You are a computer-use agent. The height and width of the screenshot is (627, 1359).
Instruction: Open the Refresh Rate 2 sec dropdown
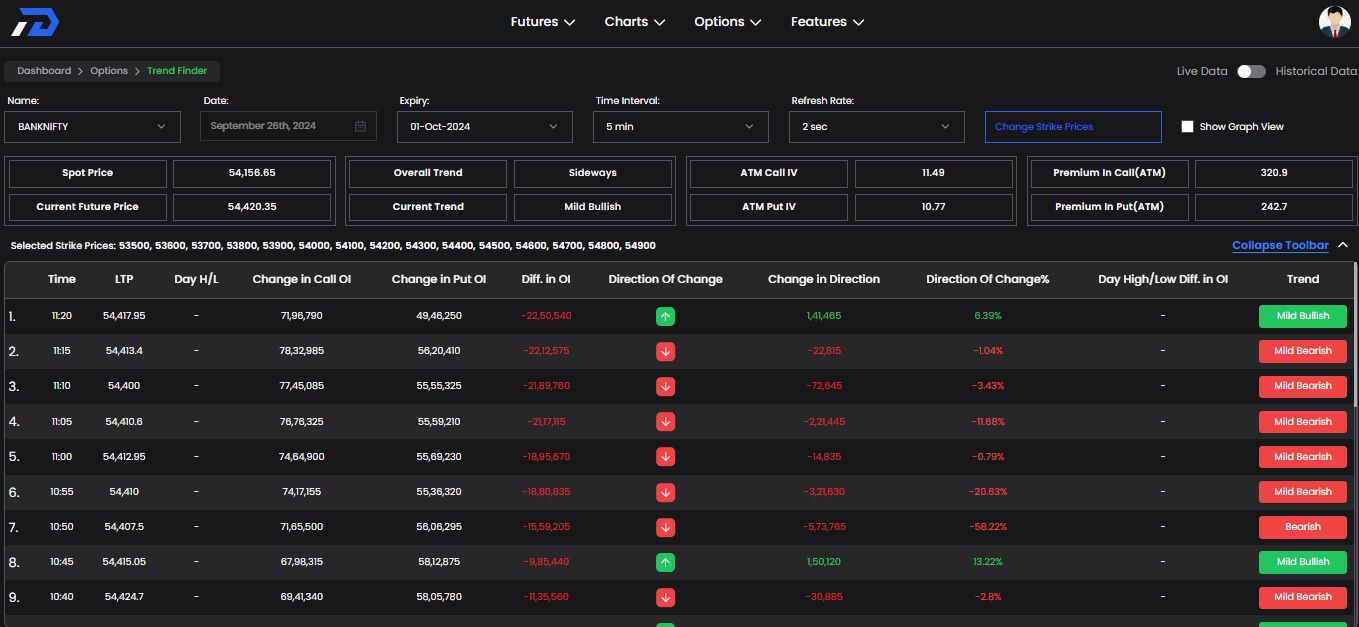[x=877, y=127]
